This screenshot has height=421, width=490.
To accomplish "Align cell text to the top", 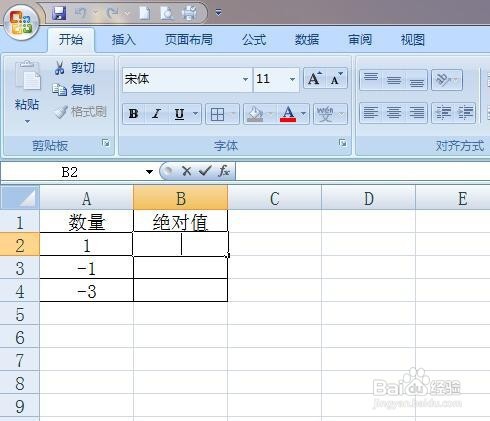I will pos(371,79).
